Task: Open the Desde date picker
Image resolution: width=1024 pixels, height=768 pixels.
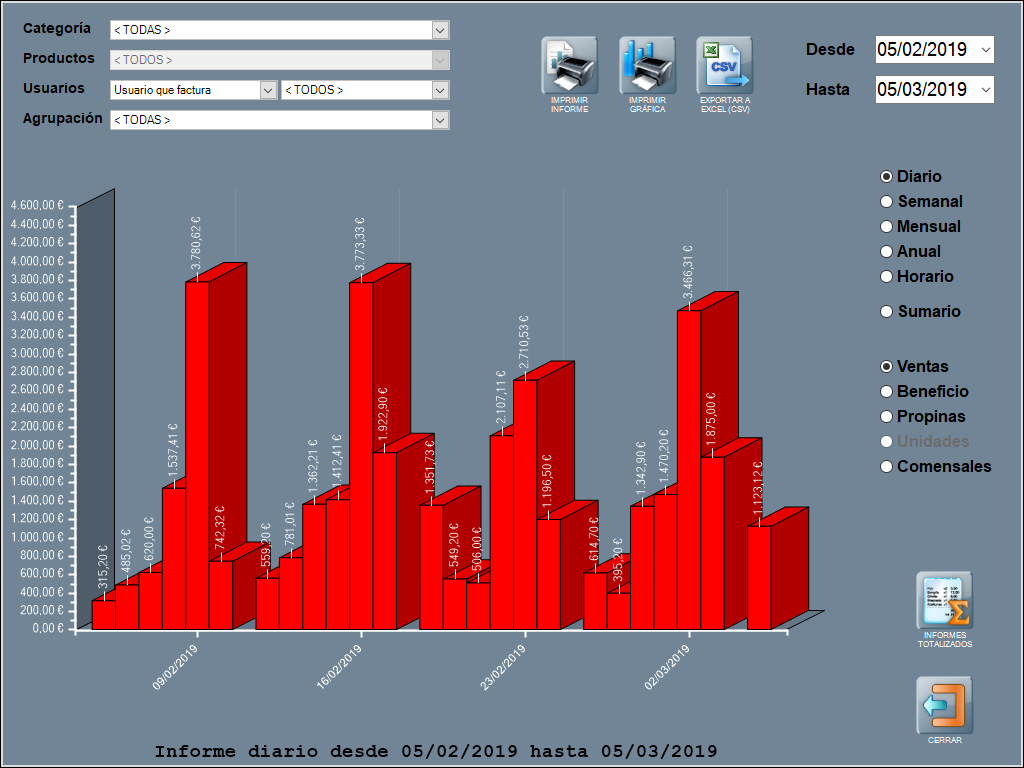Action: (986, 49)
